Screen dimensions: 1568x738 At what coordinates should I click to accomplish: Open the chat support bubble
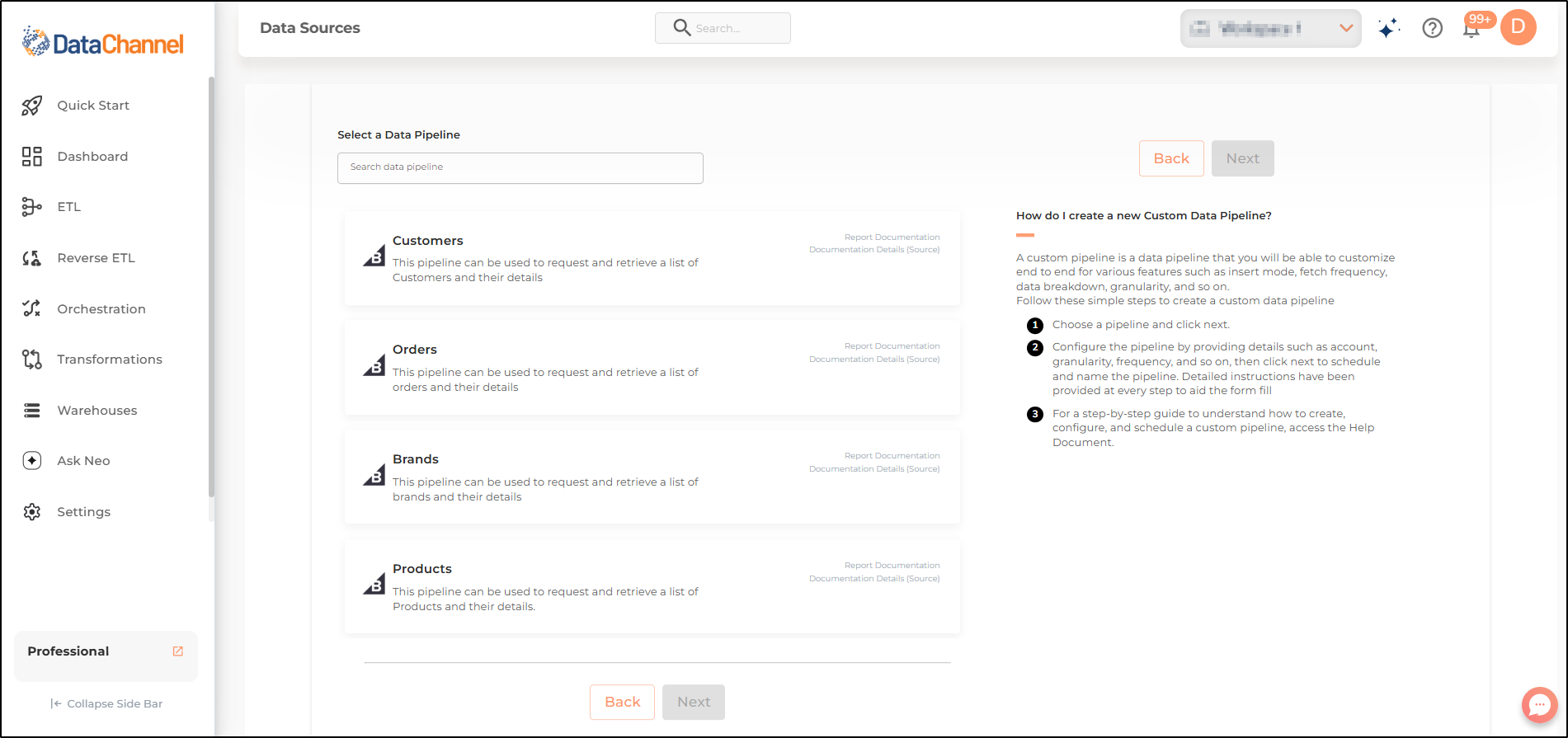1539,705
